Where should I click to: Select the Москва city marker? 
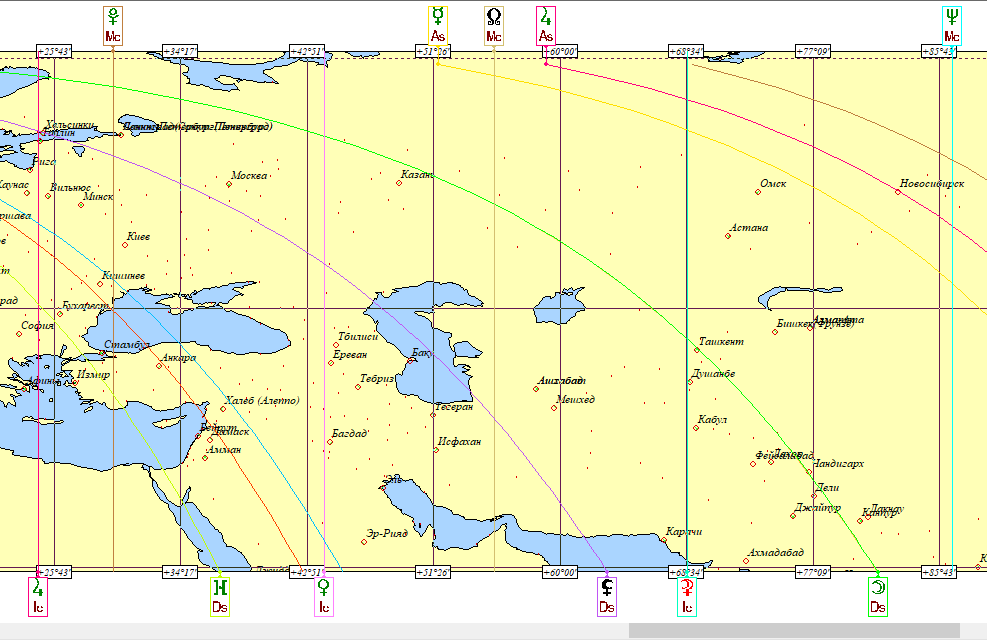(x=229, y=184)
